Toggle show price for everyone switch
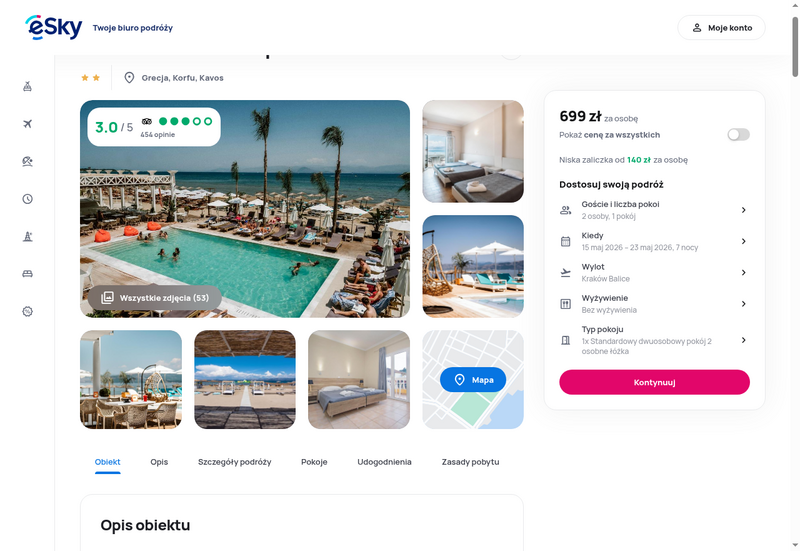The height and width of the screenshot is (551, 800). coord(738,135)
